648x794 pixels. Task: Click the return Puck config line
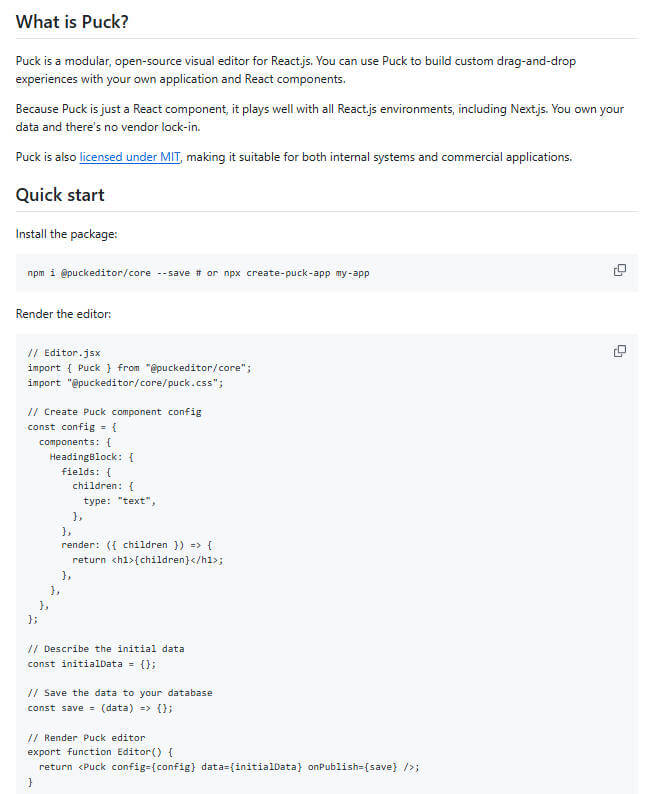tap(229, 767)
